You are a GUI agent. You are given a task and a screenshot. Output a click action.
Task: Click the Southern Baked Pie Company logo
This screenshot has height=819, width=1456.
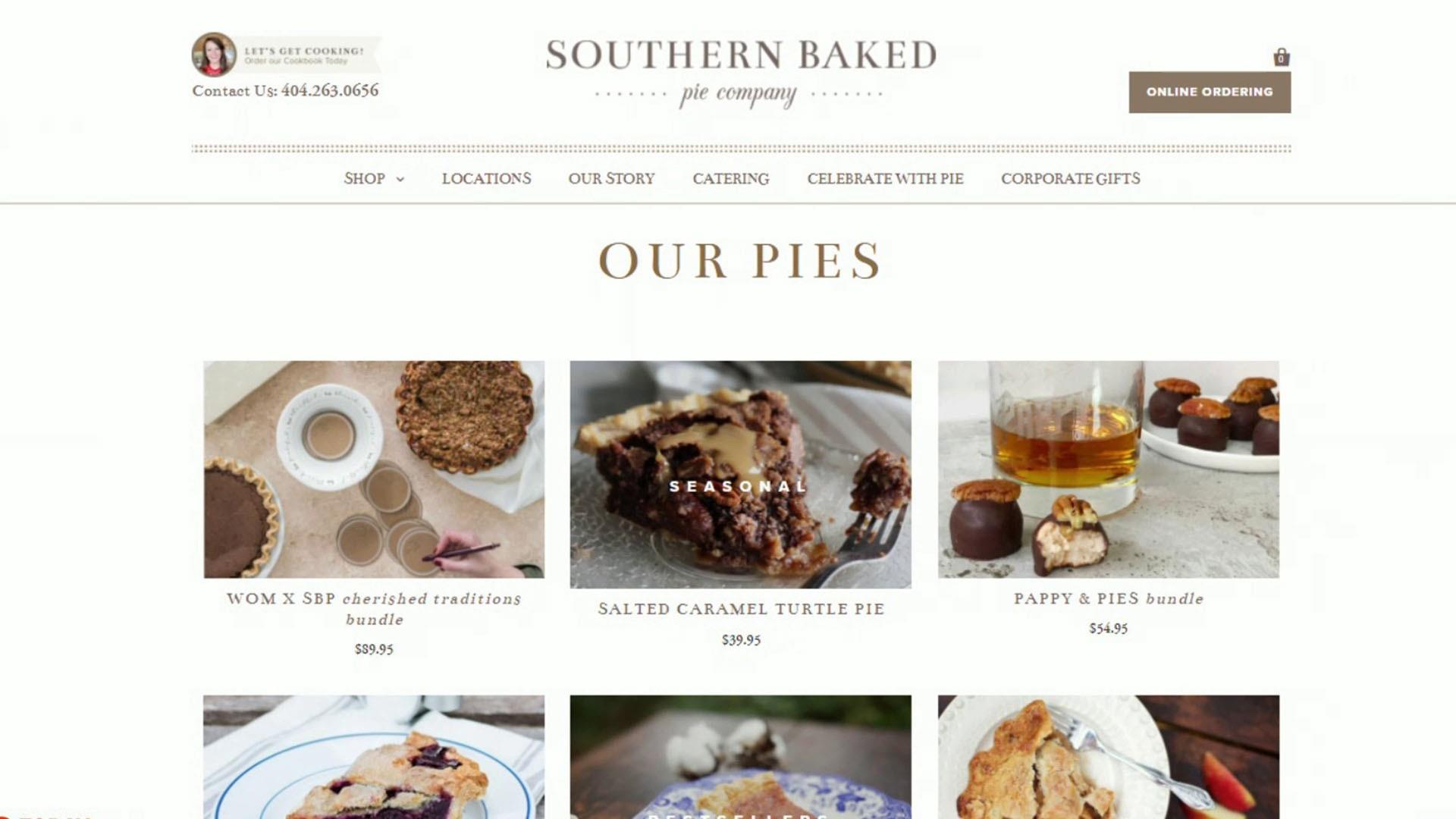[x=741, y=74]
